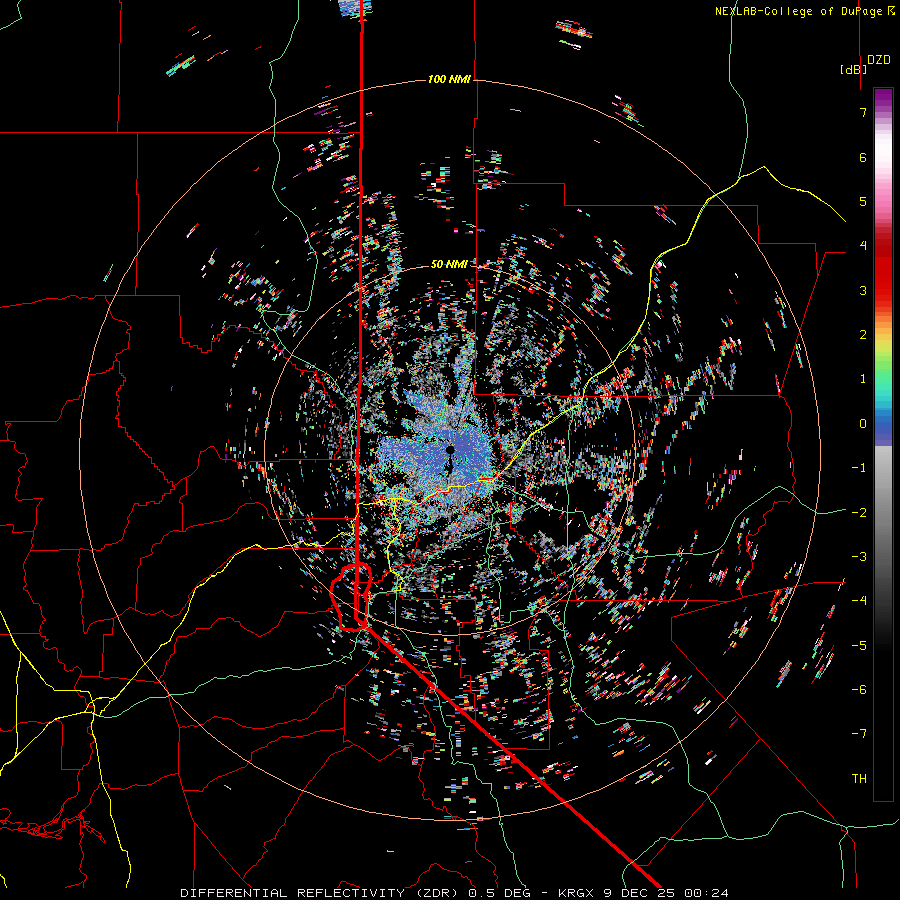
Task: Click the bottom caption 'DIFFERENTIAL REFLECTIVITY (ZDR) 0.5 DEG'
Action: click(356, 893)
